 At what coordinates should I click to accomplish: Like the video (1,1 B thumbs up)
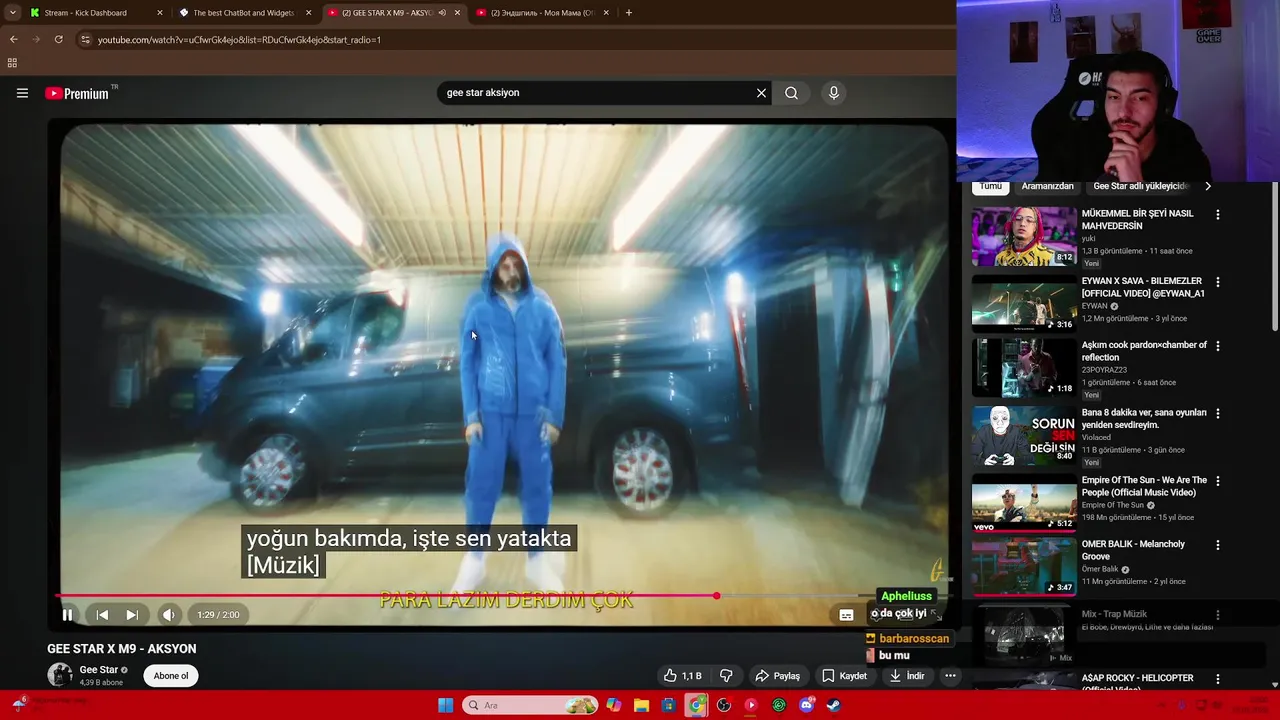pyautogui.click(x=684, y=676)
